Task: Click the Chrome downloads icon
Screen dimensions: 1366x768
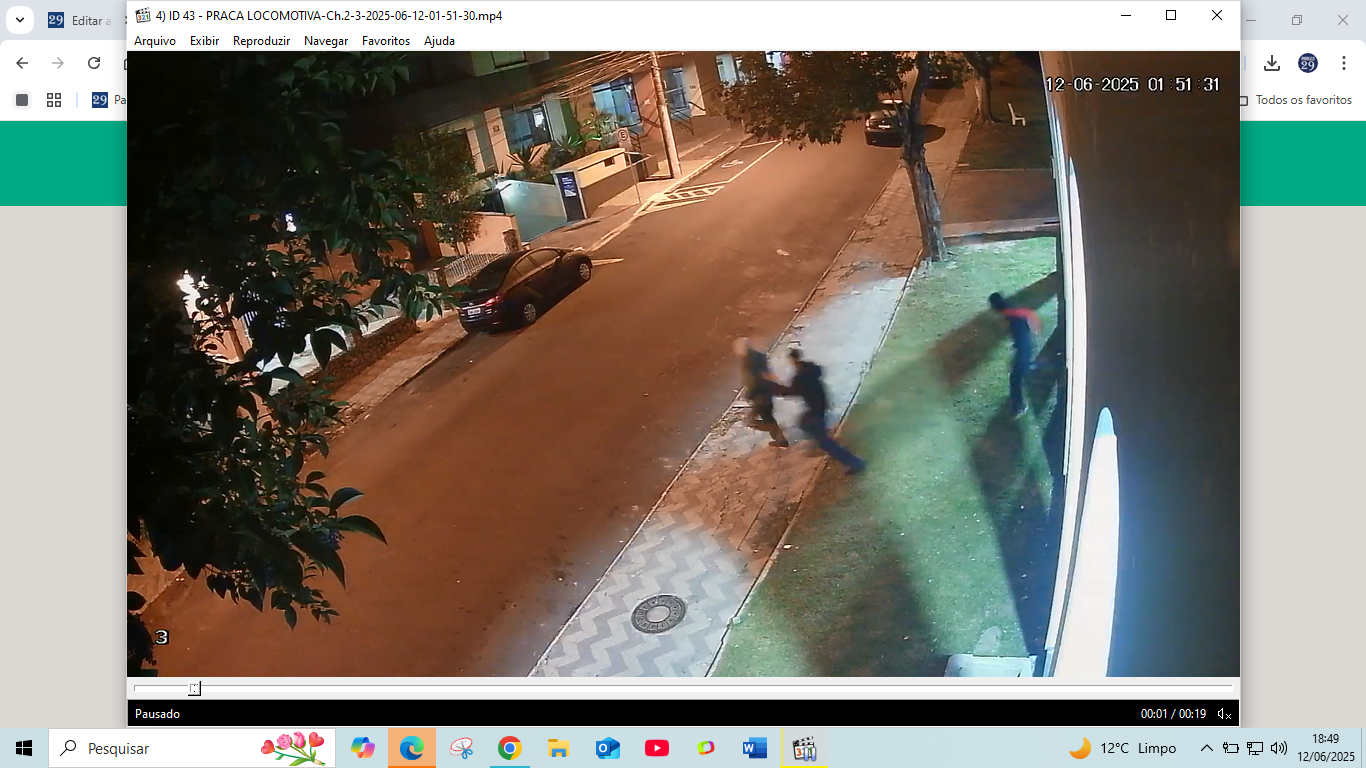Action: [1272, 63]
